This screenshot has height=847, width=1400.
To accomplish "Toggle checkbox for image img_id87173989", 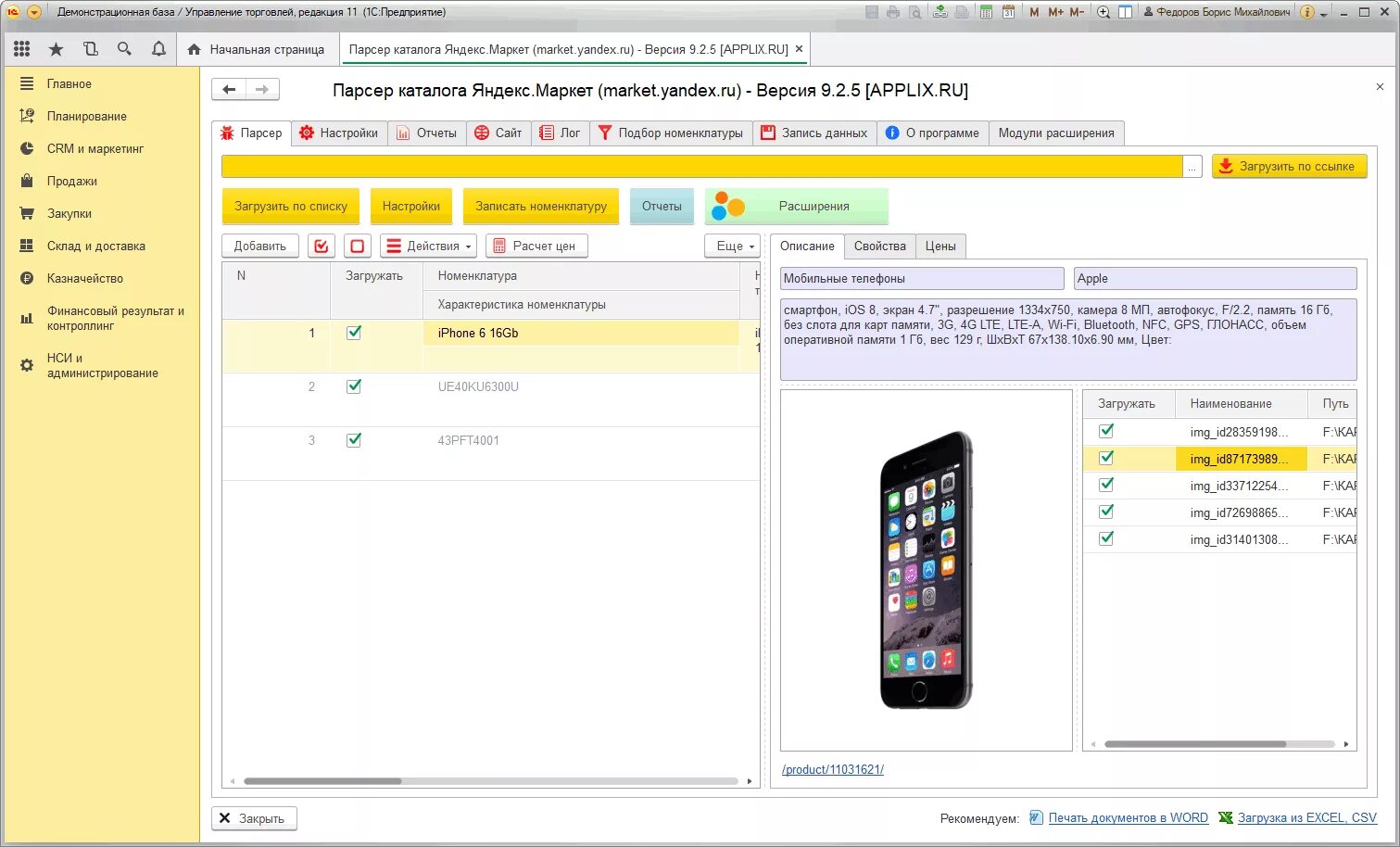I will [x=1106, y=458].
